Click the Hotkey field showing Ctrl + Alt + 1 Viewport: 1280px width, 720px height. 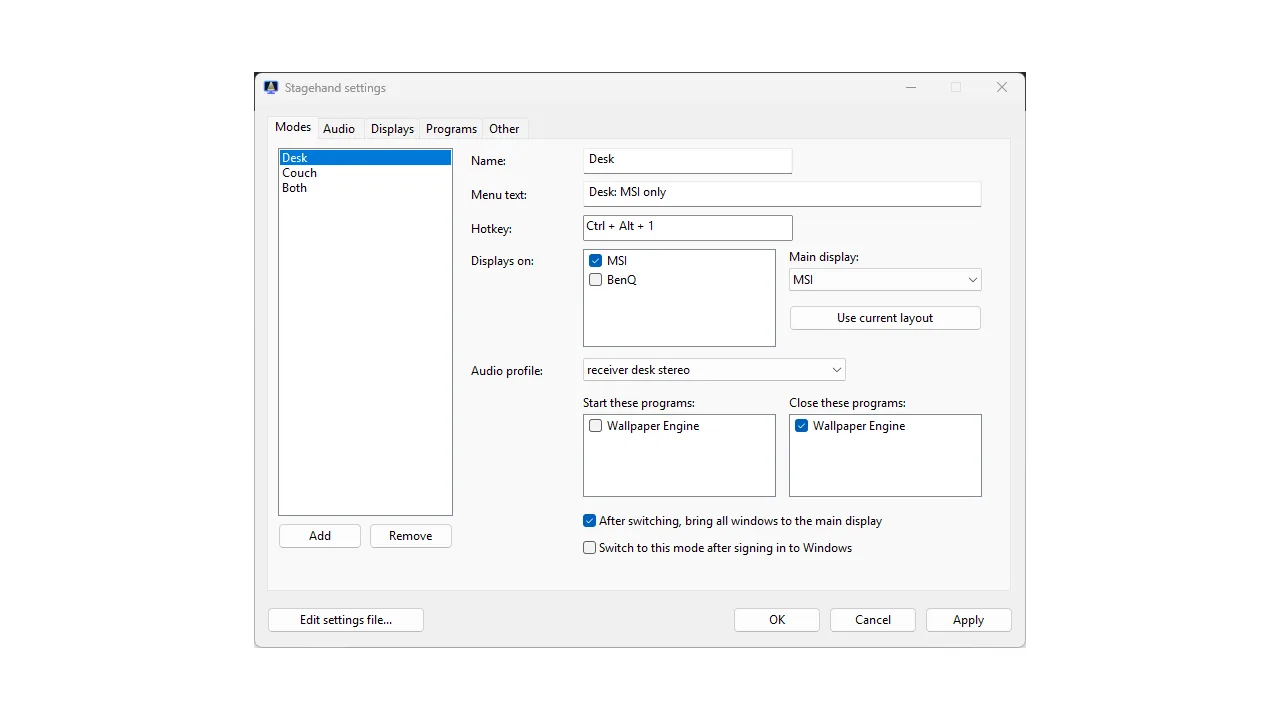pos(688,227)
